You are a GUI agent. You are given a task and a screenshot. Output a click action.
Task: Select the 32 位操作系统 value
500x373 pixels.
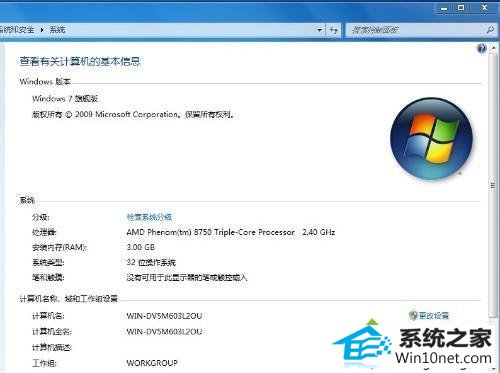pyautogui.click(x=151, y=263)
